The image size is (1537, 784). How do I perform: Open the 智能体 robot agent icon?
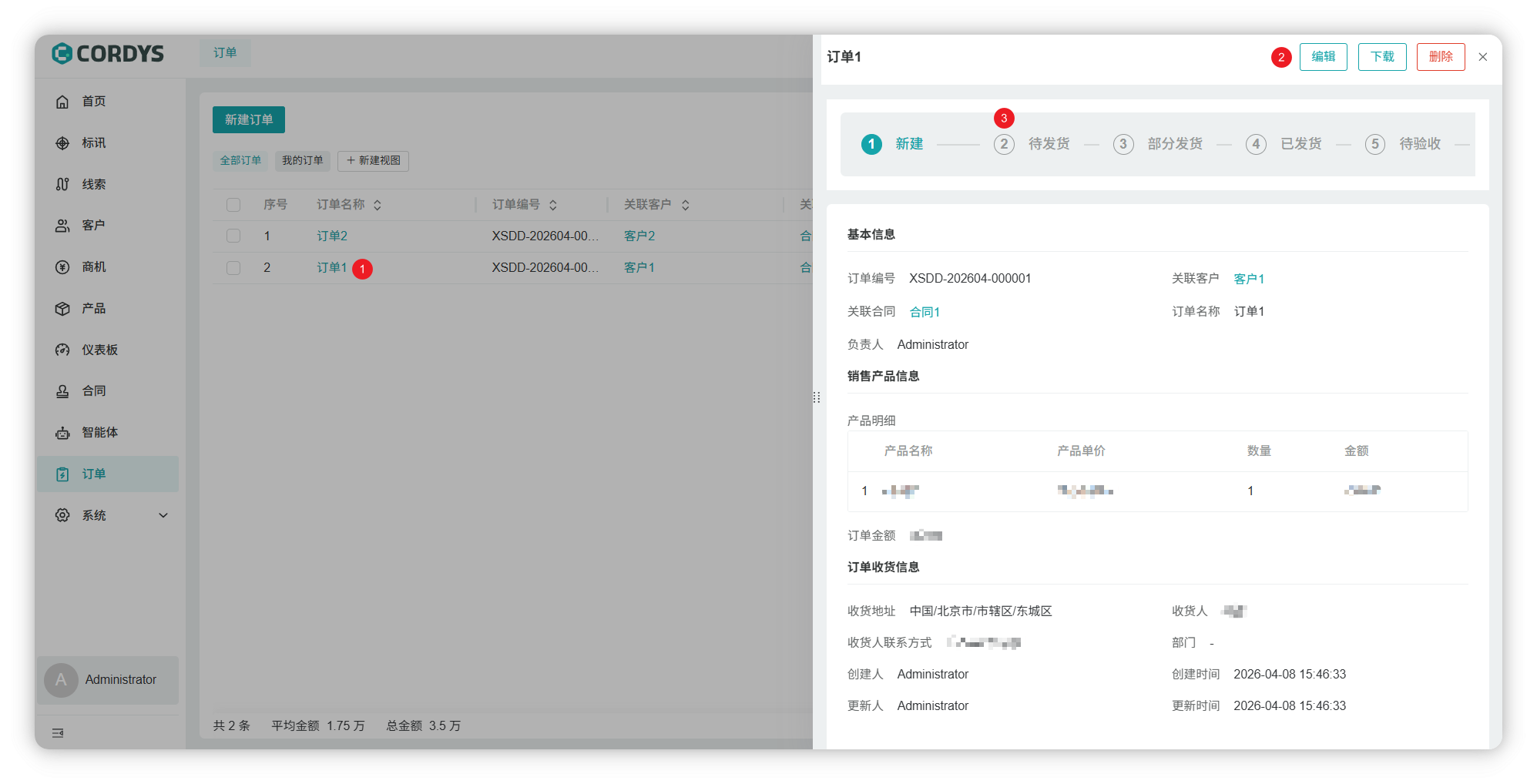pyautogui.click(x=62, y=433)
